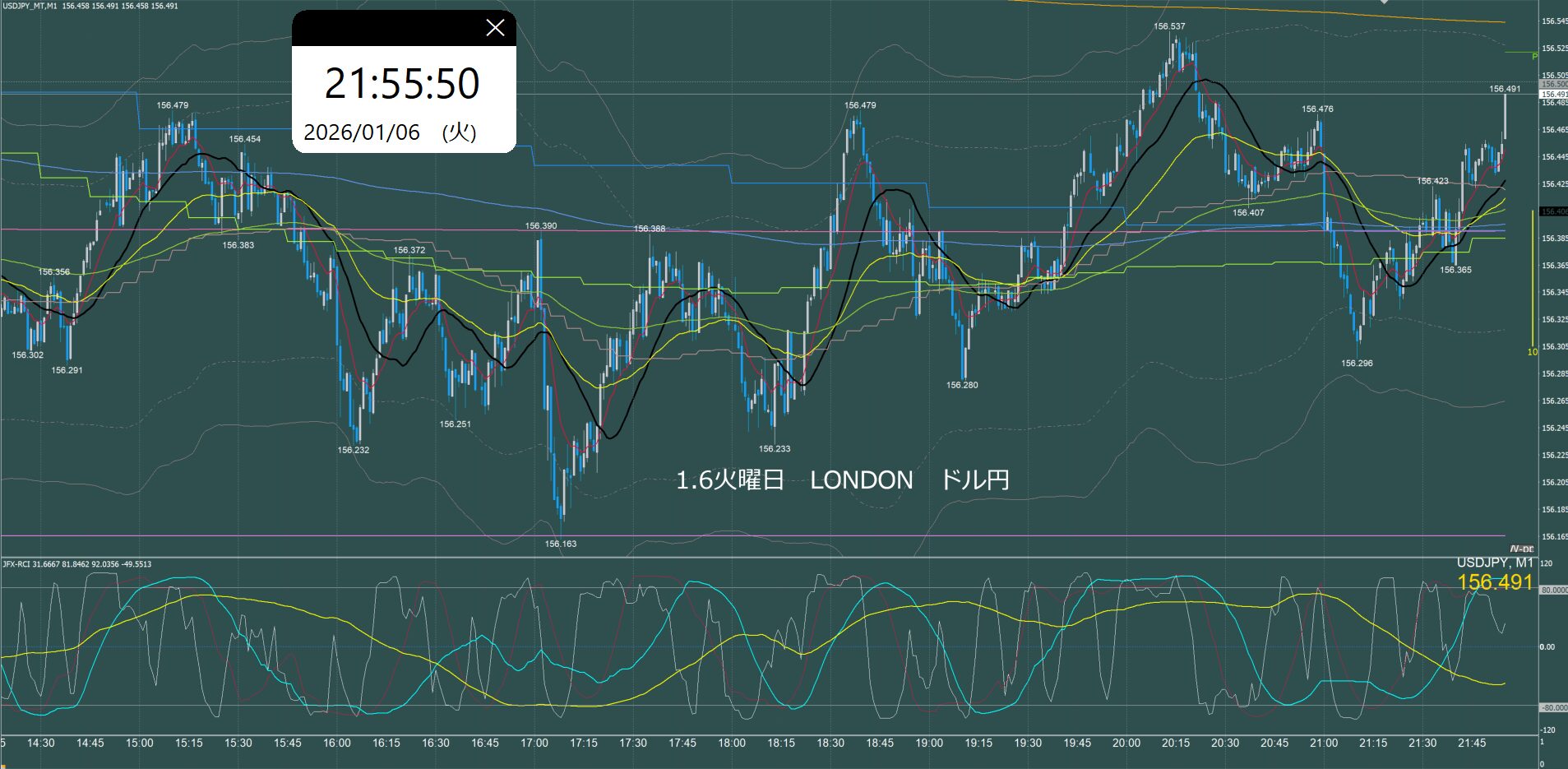Click the -80.000 RCI level tag
1568x769 pixels.
(x=1553, y=707)
